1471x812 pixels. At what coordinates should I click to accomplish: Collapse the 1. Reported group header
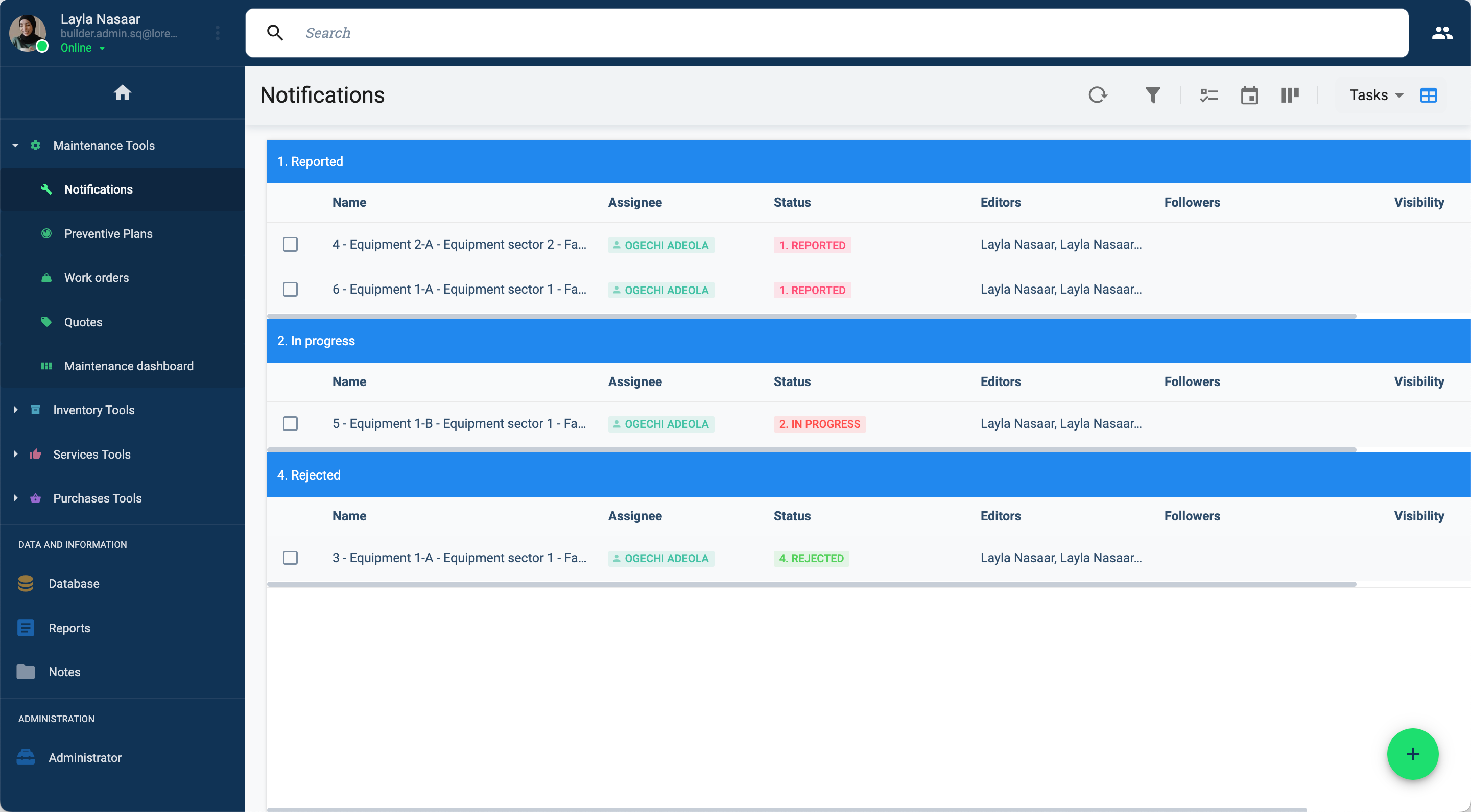point(868,161)
